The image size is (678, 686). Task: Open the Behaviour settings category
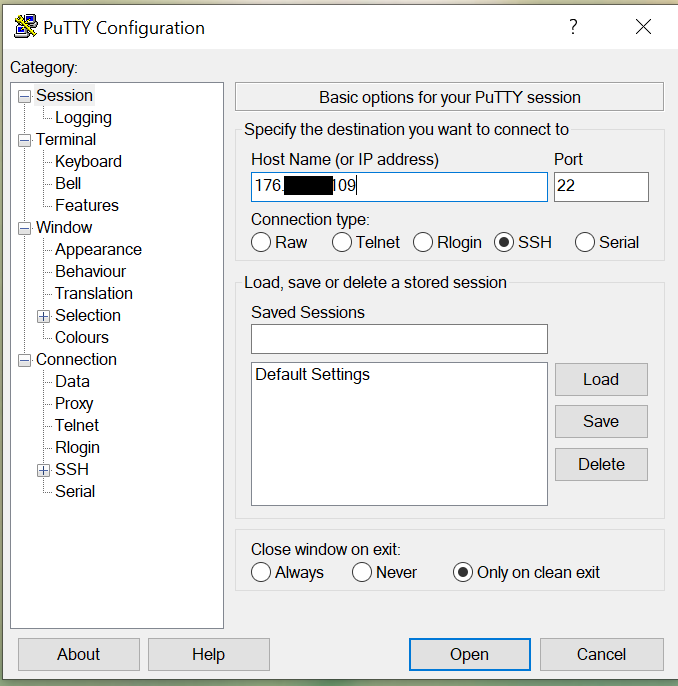(91, 272)
